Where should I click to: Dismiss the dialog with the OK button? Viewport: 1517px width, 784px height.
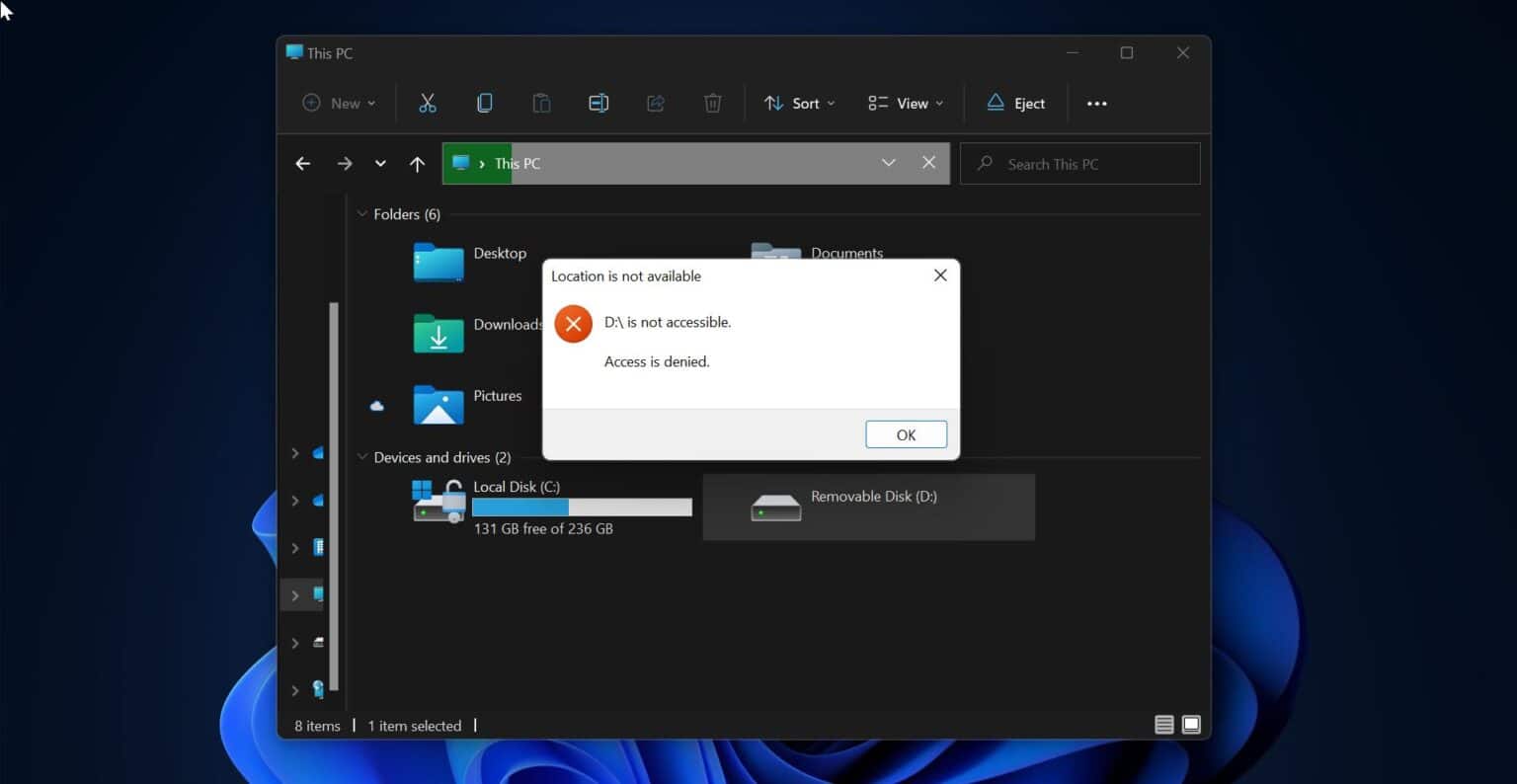click(x=905, y=433)
